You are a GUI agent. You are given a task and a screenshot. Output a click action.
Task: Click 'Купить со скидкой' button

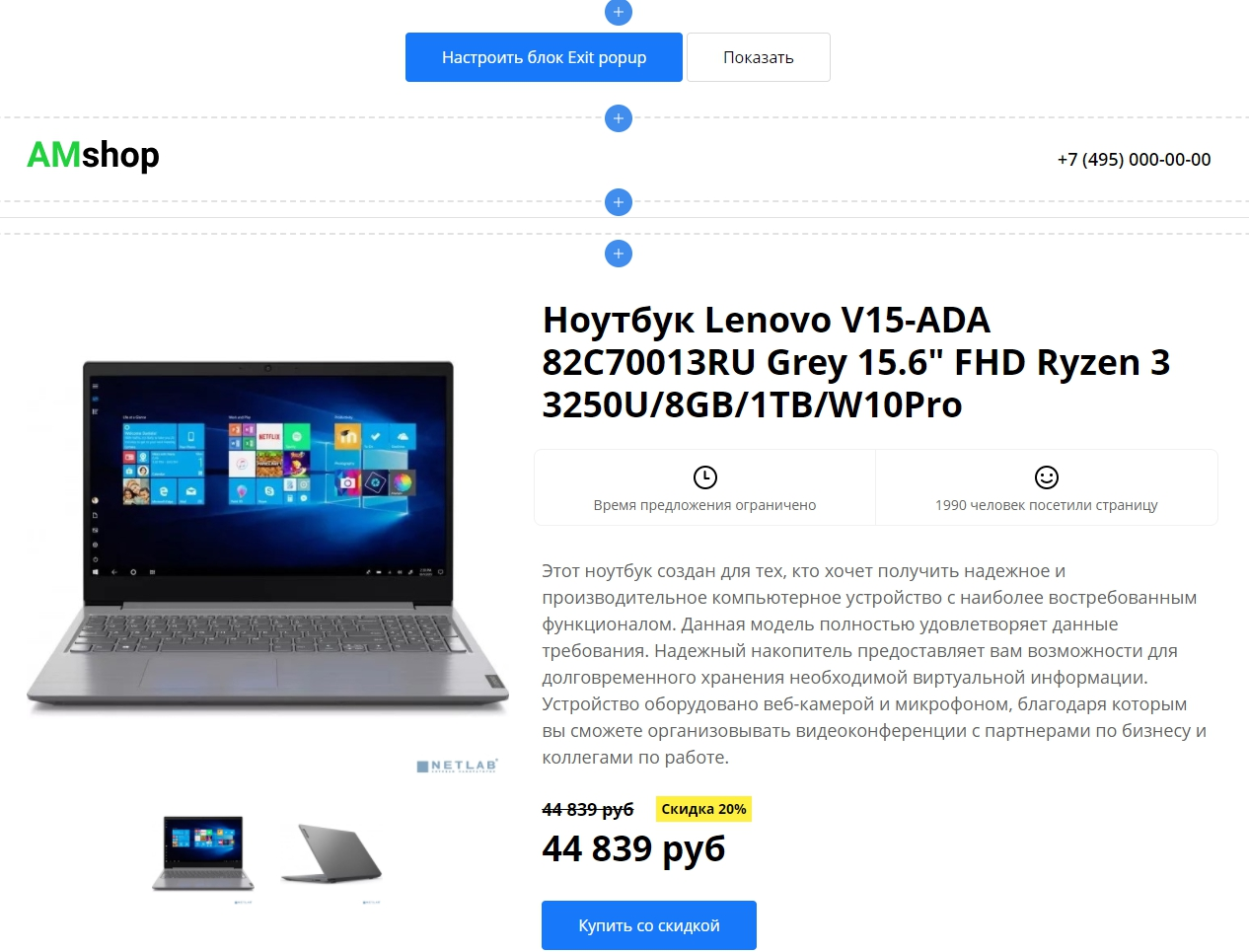coord(649,925)
